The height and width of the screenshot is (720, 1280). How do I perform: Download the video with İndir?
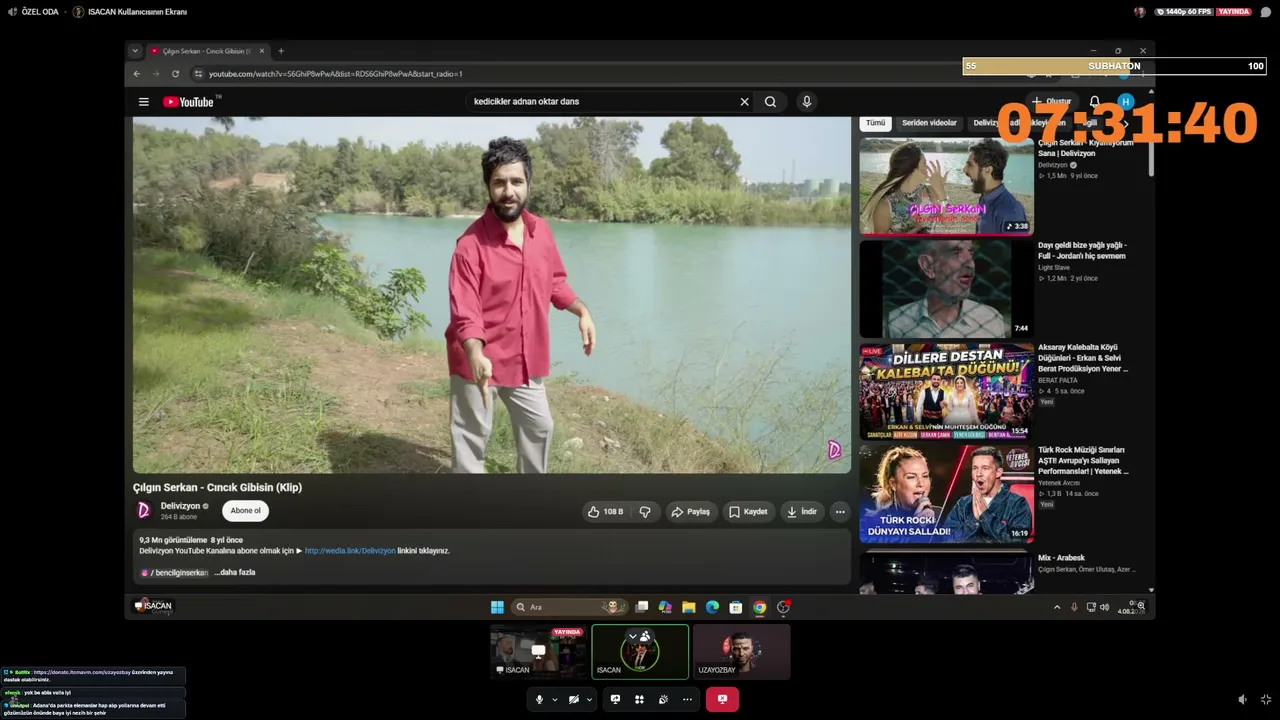[x=803, y=512]
